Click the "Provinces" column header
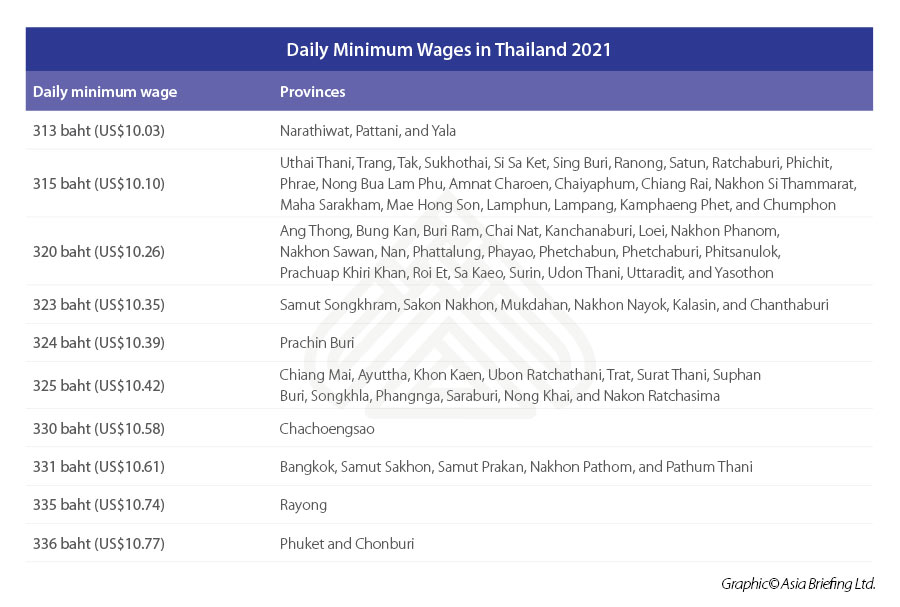Viewport: 900px width, 607px height. click(313, 92)
